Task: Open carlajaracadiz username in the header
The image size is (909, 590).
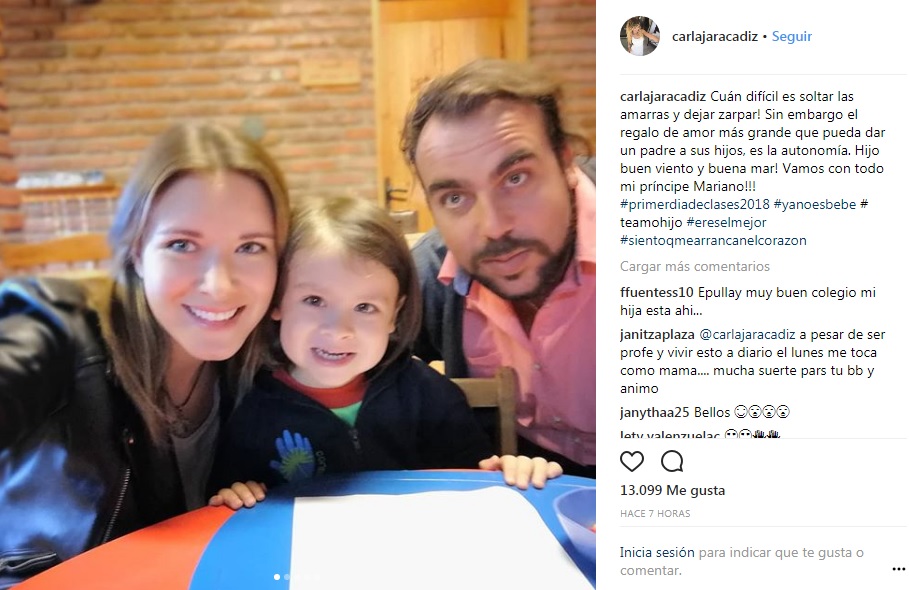Action: click(715, 36)
